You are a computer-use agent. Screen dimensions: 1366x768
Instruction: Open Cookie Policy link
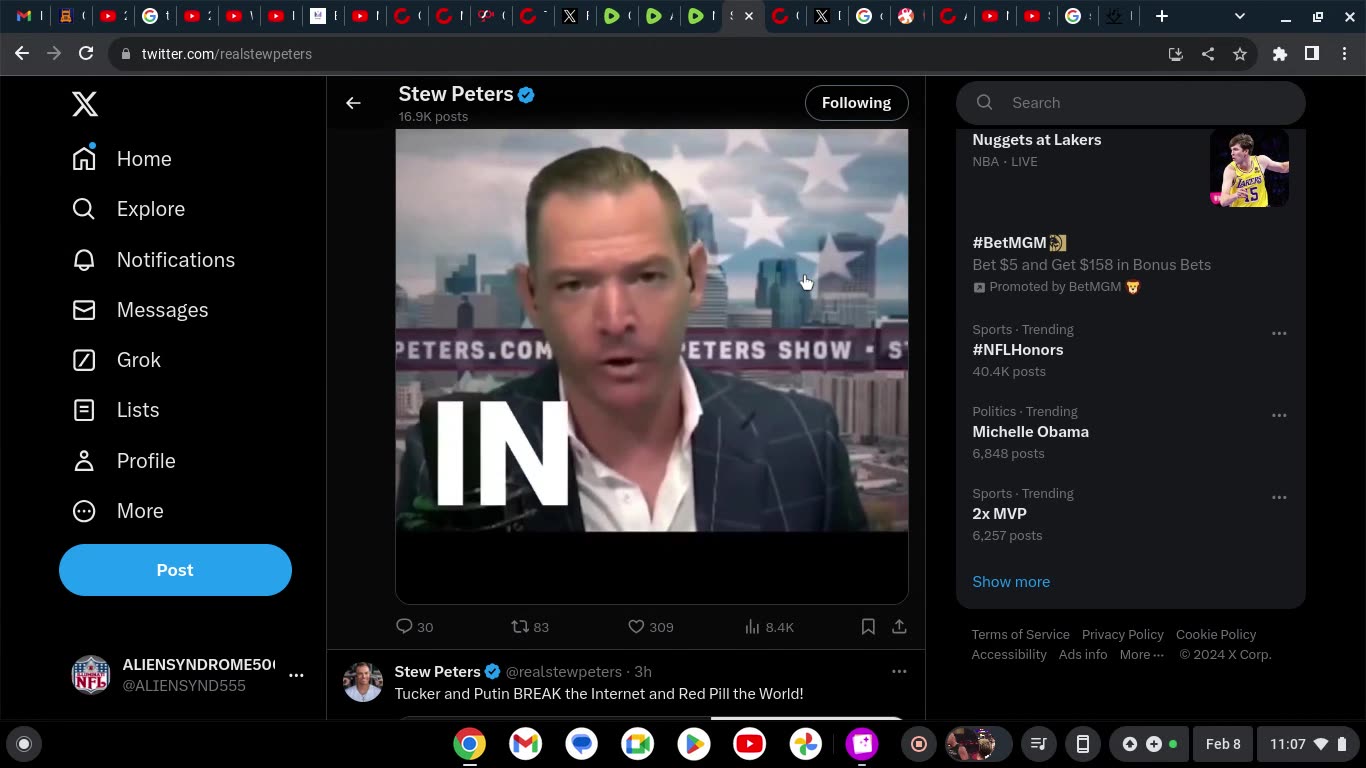pyautogui.click(x=1216, y=635)
